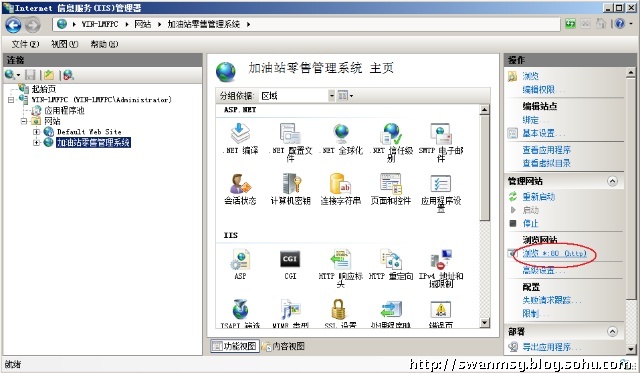Open the 错误页 icon
This screenshot has width=640, height=373.
[441, 309]
